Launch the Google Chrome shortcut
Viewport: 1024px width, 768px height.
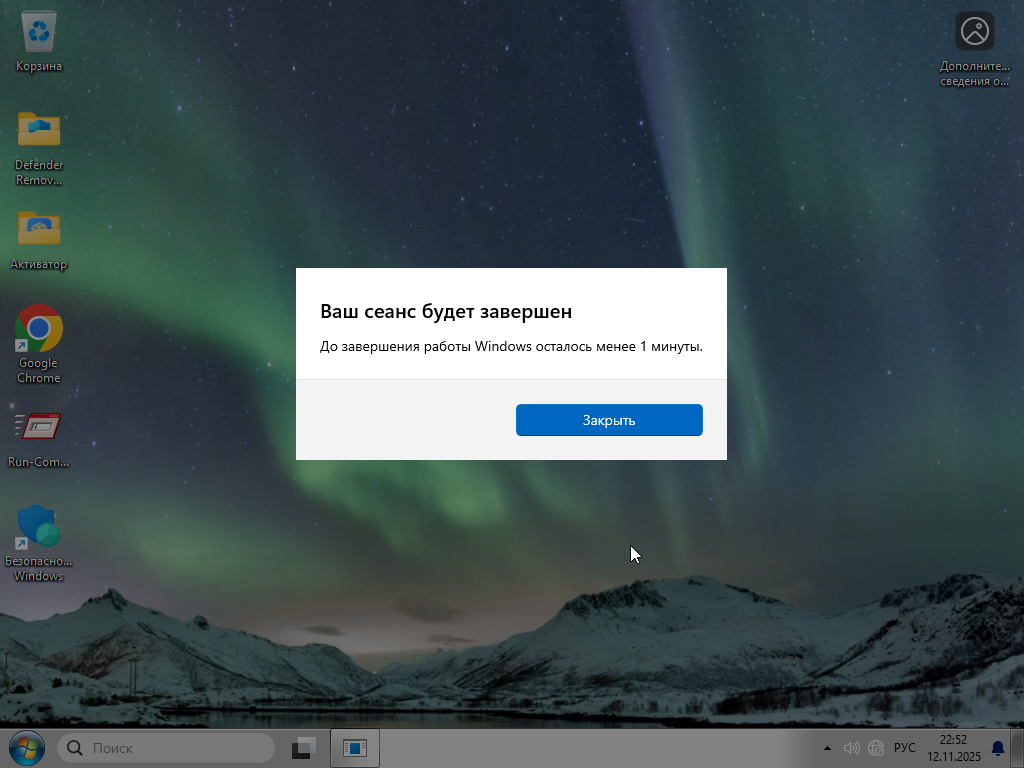[39, 329]
